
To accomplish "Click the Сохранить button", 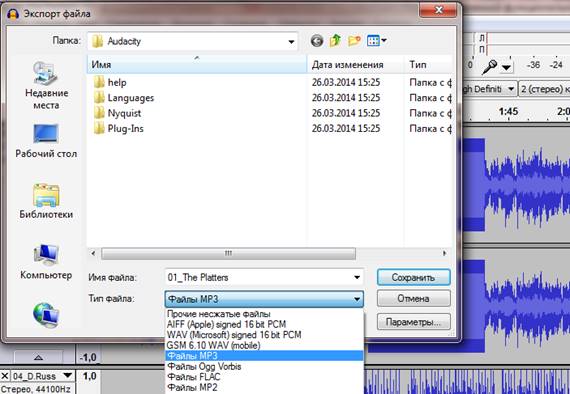I will [x=413, y=278].
